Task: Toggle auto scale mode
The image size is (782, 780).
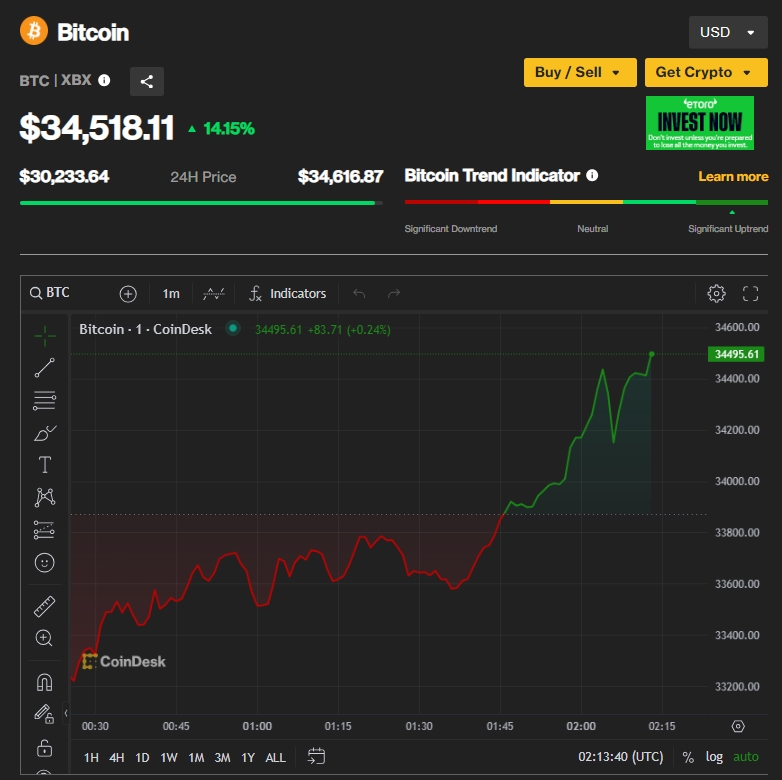Action: (746, 757)
